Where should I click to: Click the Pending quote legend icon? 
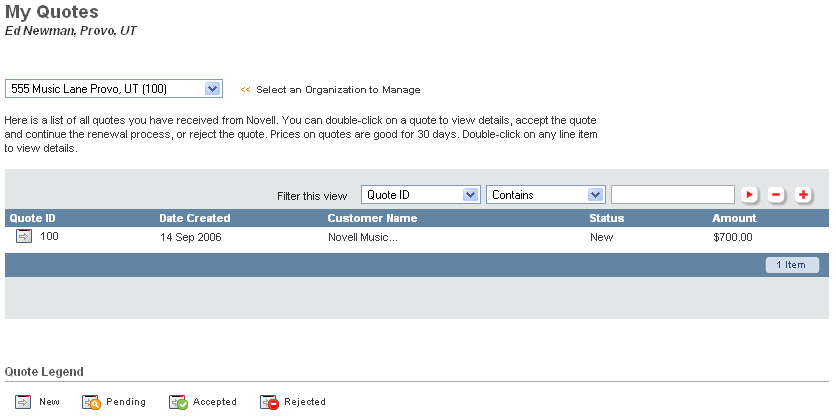pos(91,402)
